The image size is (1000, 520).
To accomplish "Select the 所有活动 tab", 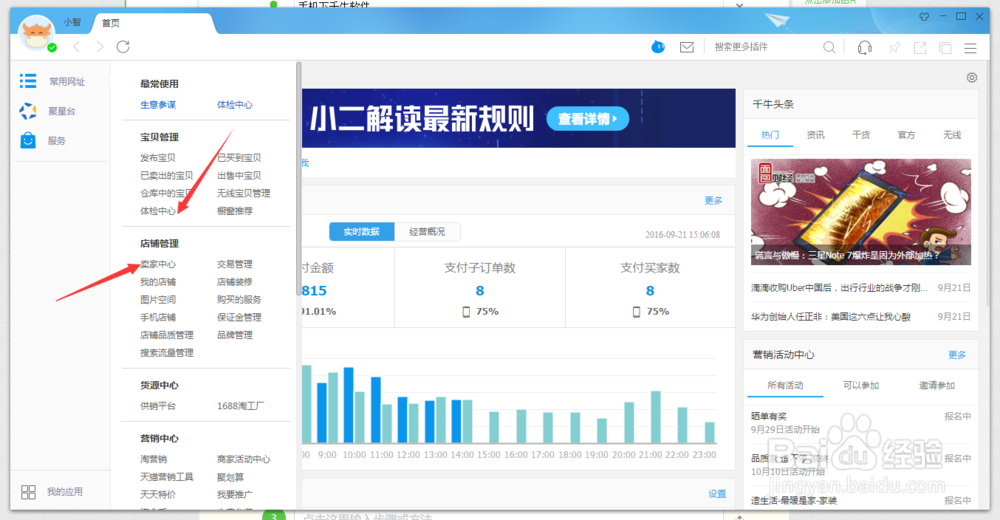I will tap(785, 385).
